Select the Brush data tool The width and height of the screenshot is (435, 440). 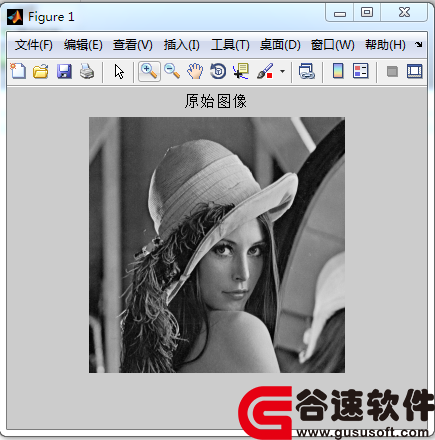click(265, 71)
